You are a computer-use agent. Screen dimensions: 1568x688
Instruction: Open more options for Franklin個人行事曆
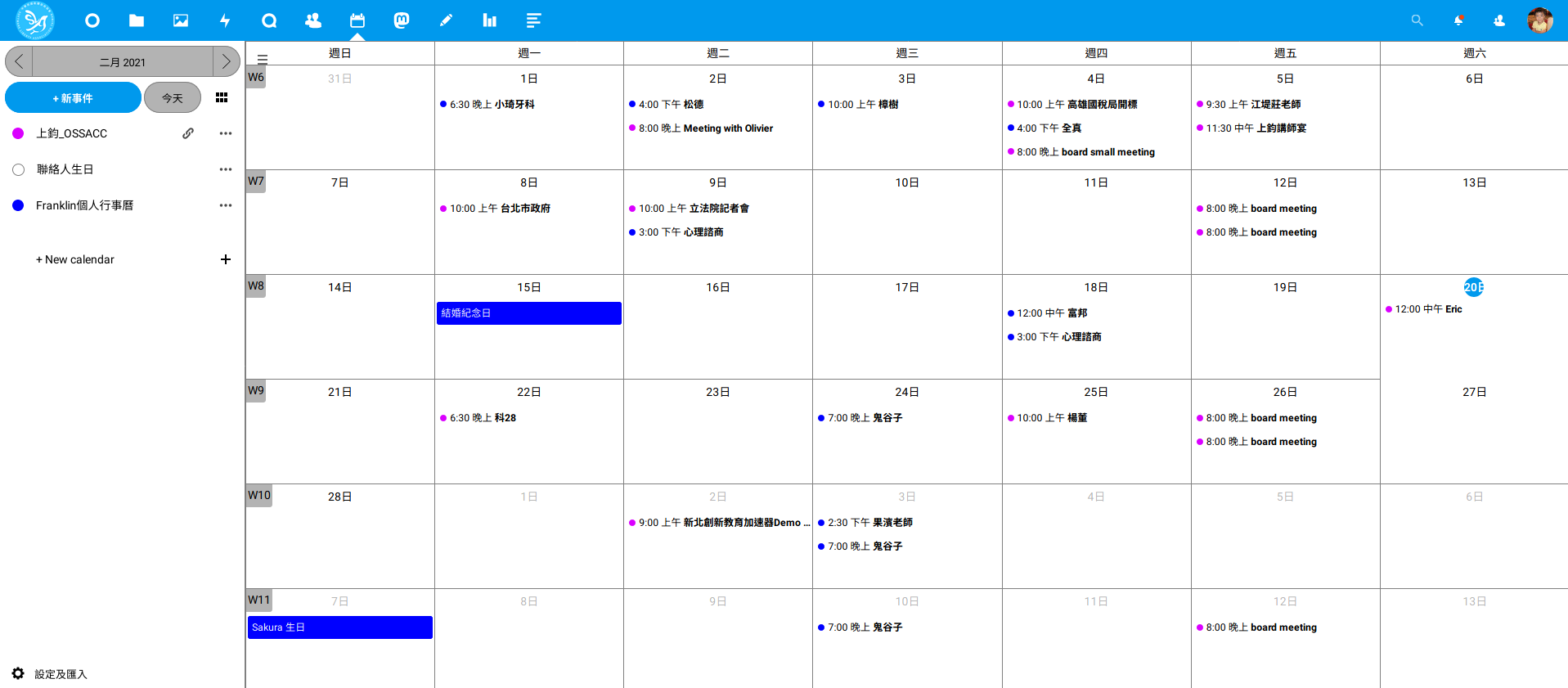[x=226, y=205]
